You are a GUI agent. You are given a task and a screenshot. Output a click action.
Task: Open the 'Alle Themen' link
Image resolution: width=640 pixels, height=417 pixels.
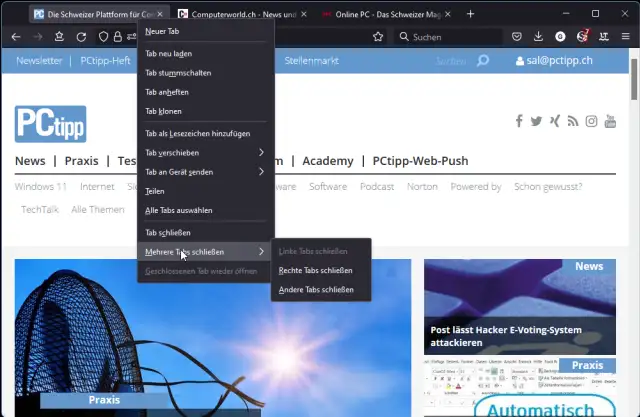click(98, 210)
